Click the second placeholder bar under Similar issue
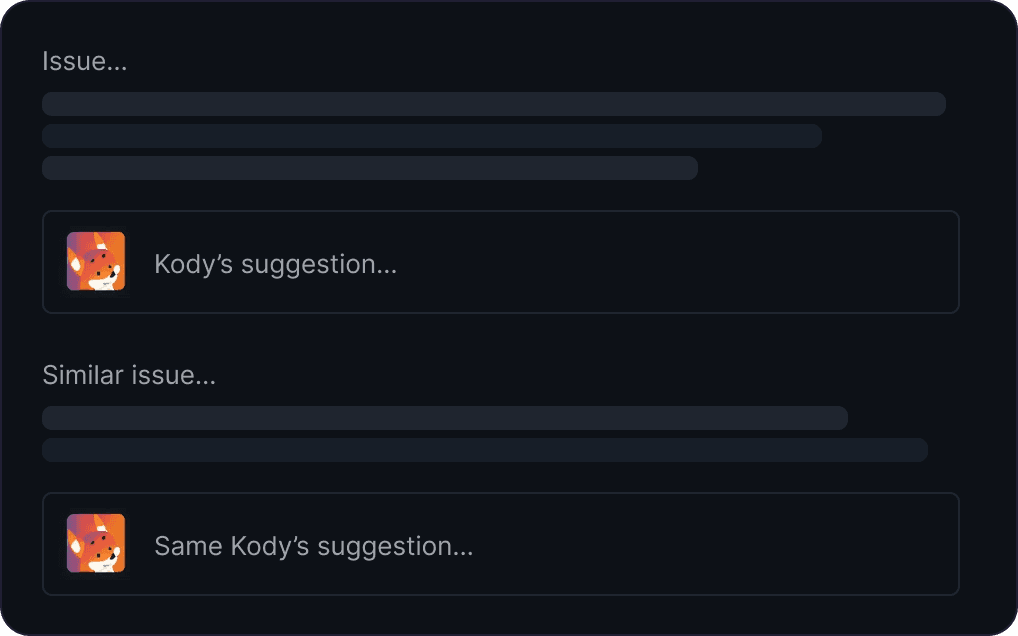The image size is (1018, 636). point(484,450)
